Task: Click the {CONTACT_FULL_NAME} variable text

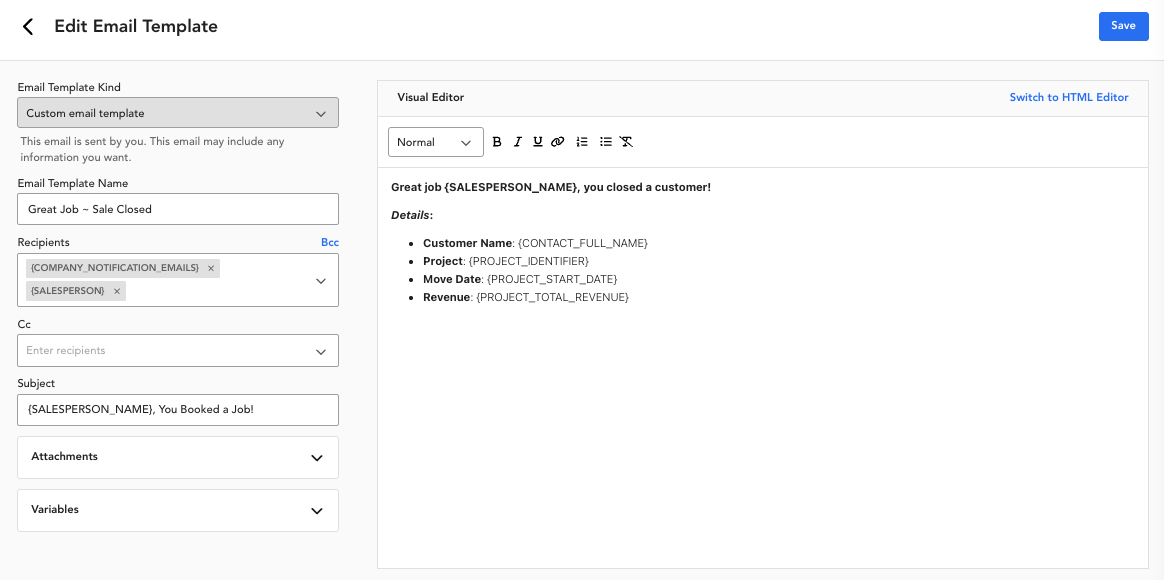Action: (x=583, y=244)
